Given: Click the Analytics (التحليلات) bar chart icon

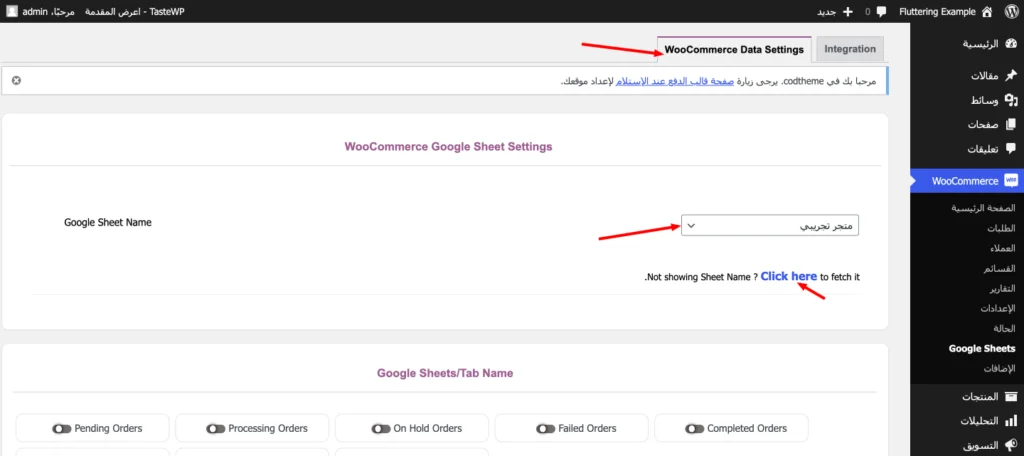Looking at the screenshot, I should (1010, 421).
